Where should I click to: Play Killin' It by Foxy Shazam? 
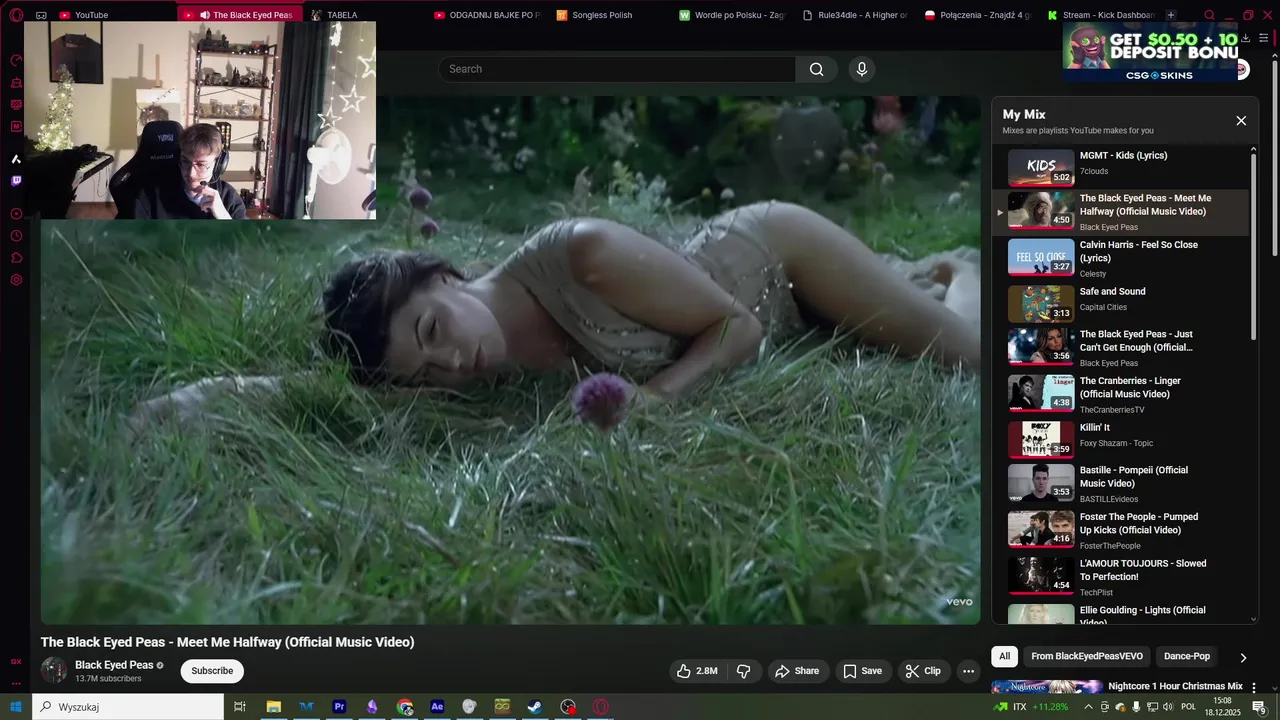(x=1120, y=439)
